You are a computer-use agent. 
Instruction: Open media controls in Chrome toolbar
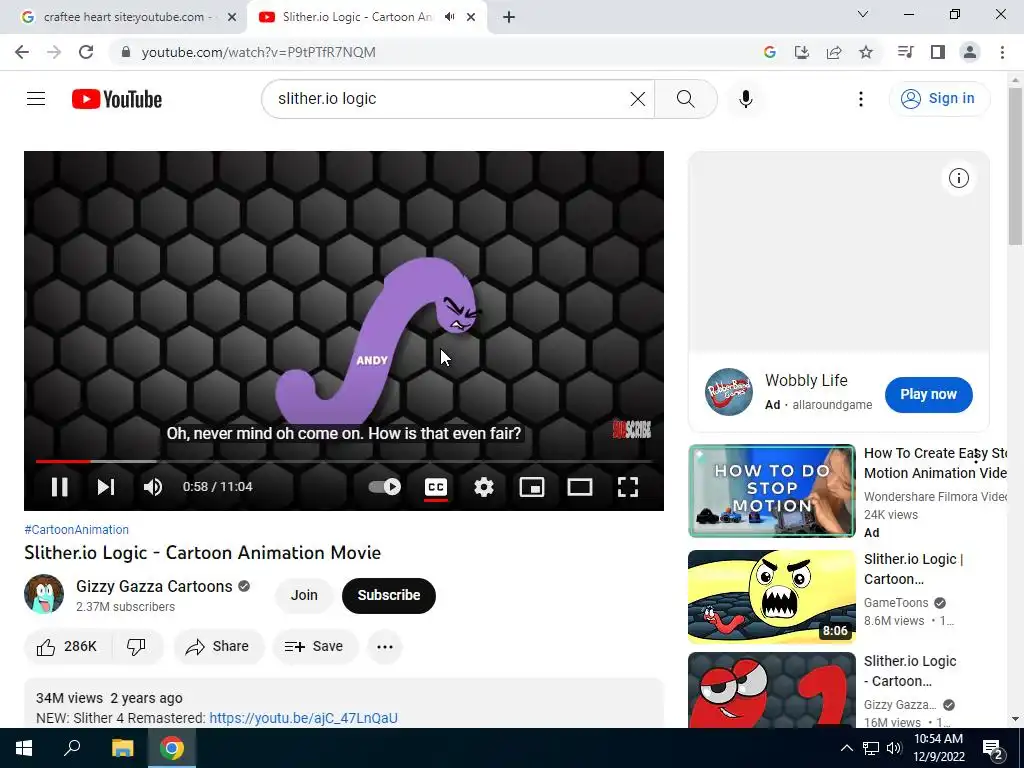[905, 52]
